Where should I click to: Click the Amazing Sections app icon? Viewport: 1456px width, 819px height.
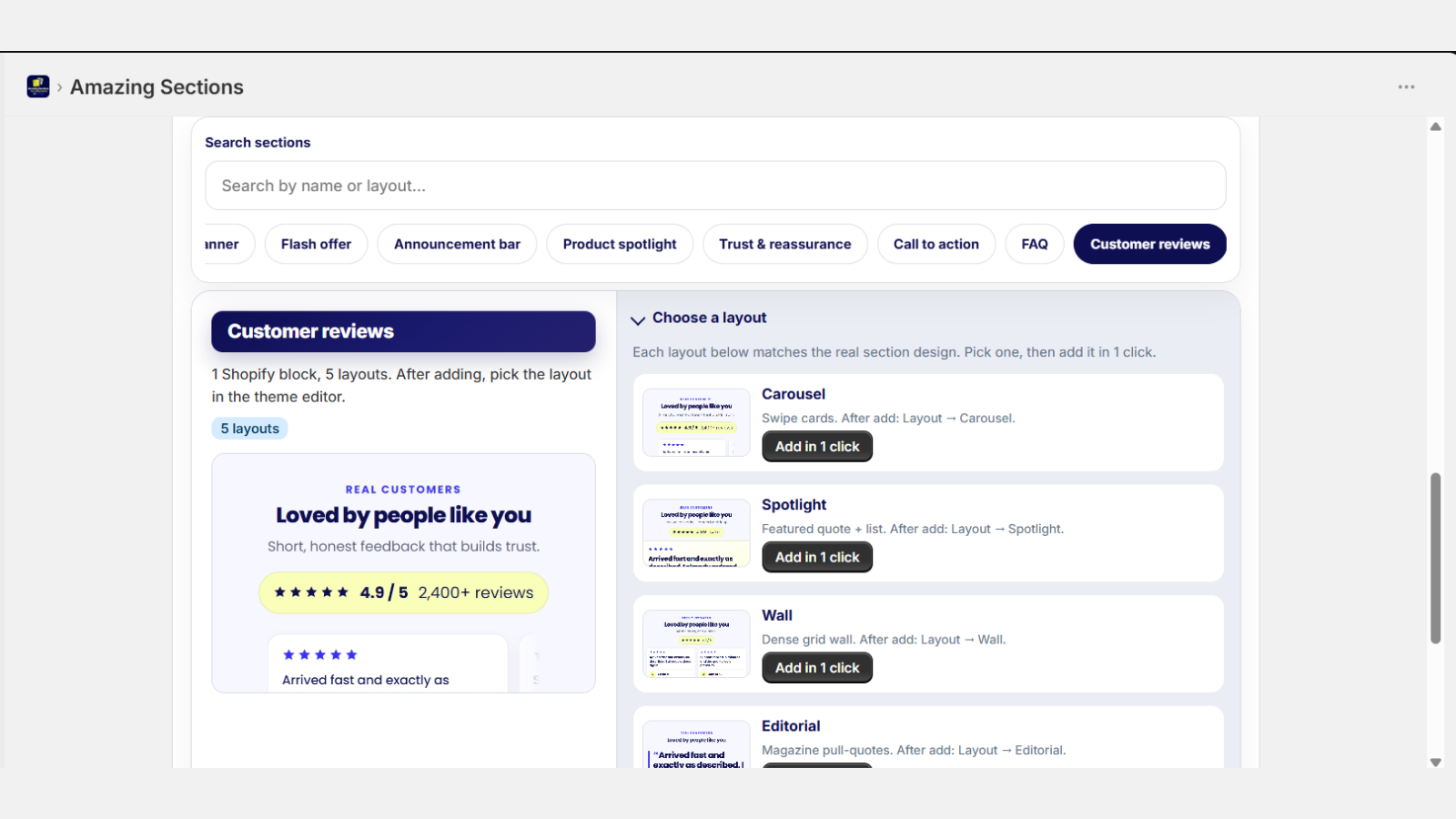point(38,86)
